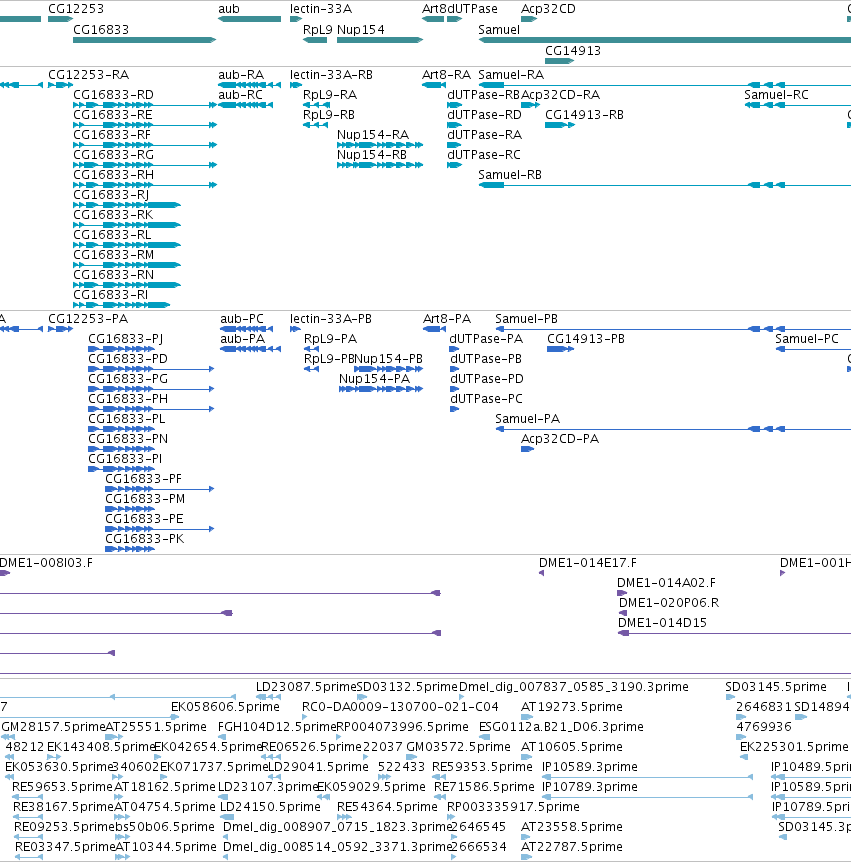Image resolution: width=851 pixels, height=862 pixels.
Task: Click the Samuel-RC transcript label
Action: pyautogui.click(x=776, y=95)
